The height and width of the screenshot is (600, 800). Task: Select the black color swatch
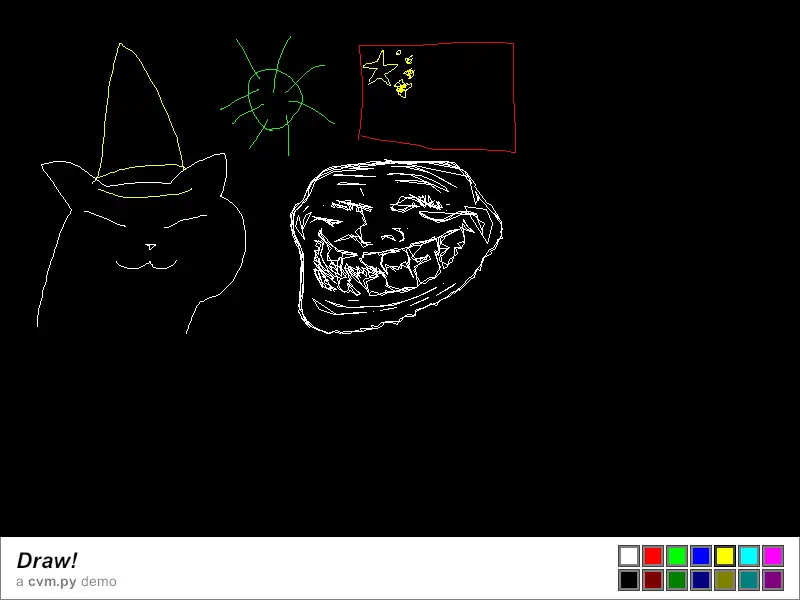pos(629,580)
